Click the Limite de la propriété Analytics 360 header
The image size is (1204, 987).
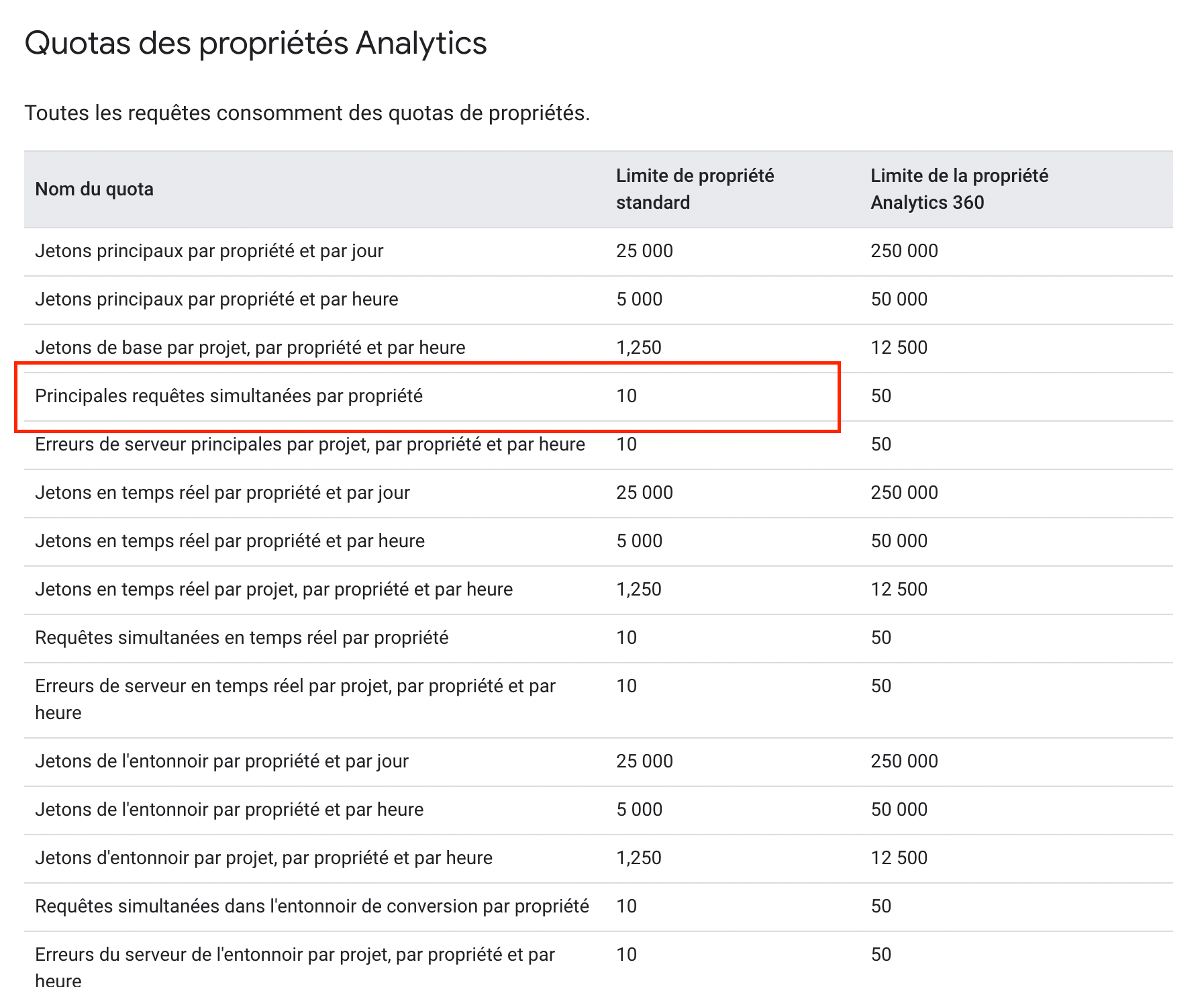[x=958, y=189]
